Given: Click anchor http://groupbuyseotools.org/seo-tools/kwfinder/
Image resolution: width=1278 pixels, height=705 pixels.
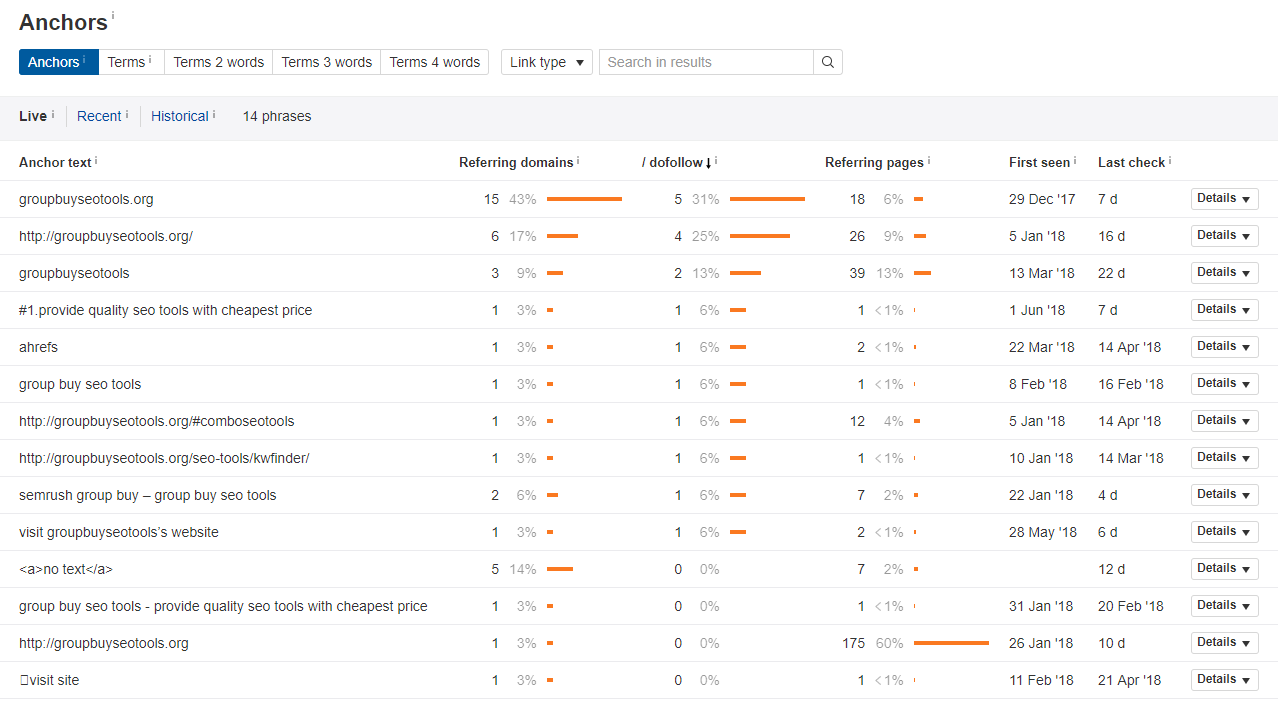Looking at the screenshot, I should pyautogui.click(x=164, y=458).
